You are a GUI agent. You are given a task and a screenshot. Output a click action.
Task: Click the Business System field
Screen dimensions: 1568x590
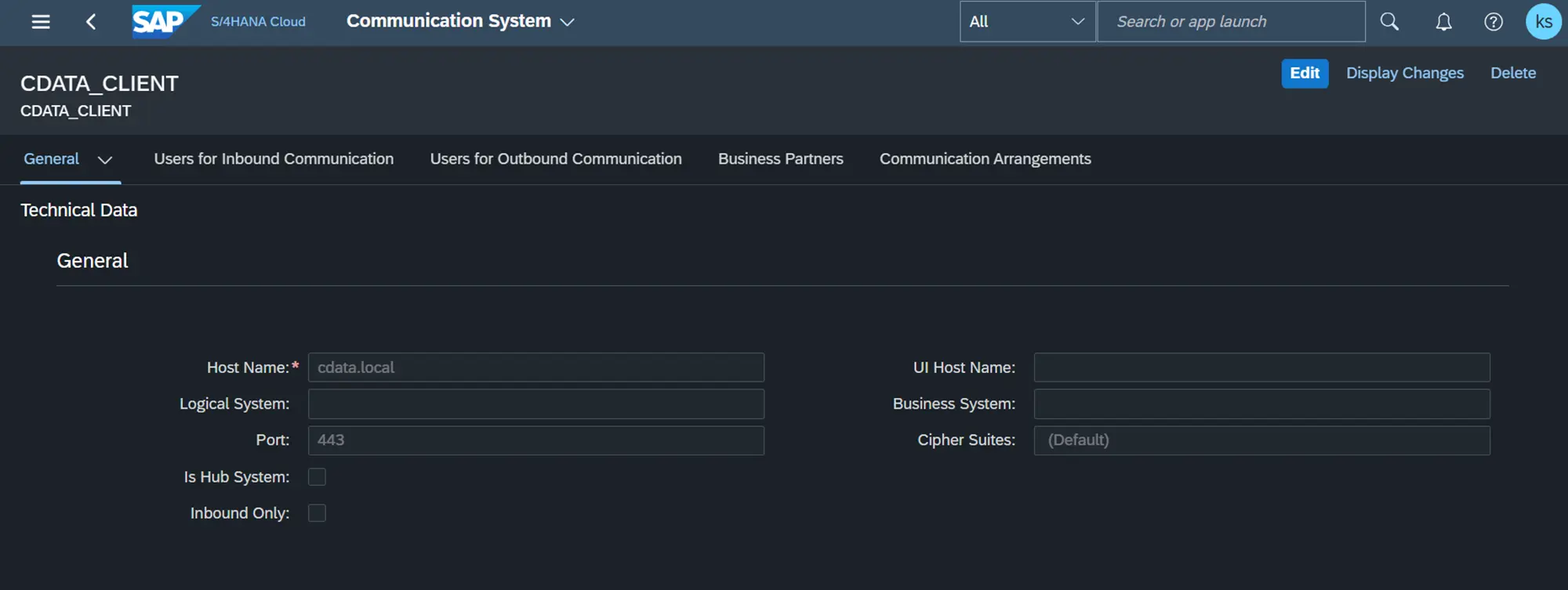pyautogui.click(x=1261, y=404)
